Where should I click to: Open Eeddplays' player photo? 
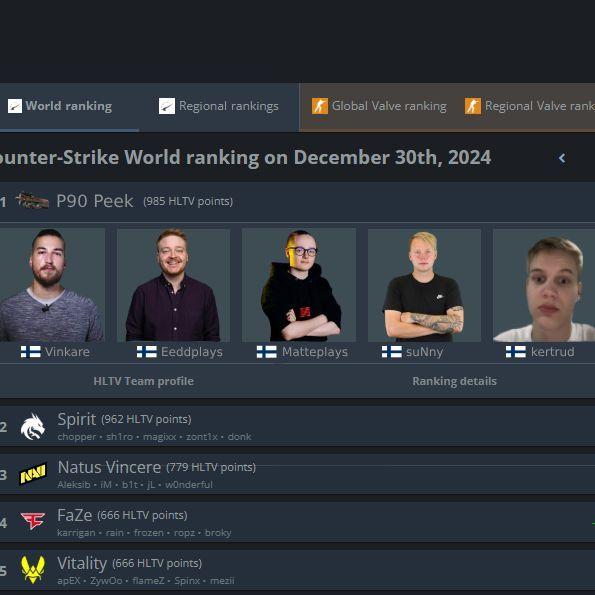(x=173, y=285)
